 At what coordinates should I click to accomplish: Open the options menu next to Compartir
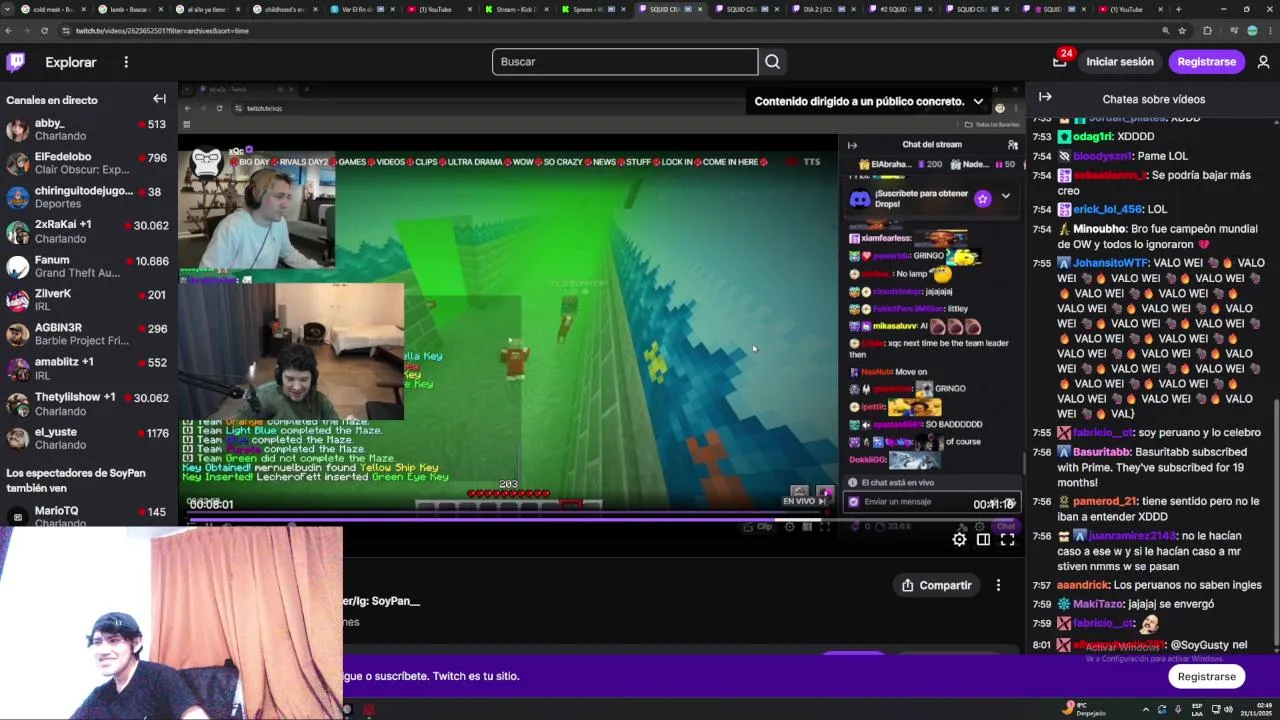998,585
